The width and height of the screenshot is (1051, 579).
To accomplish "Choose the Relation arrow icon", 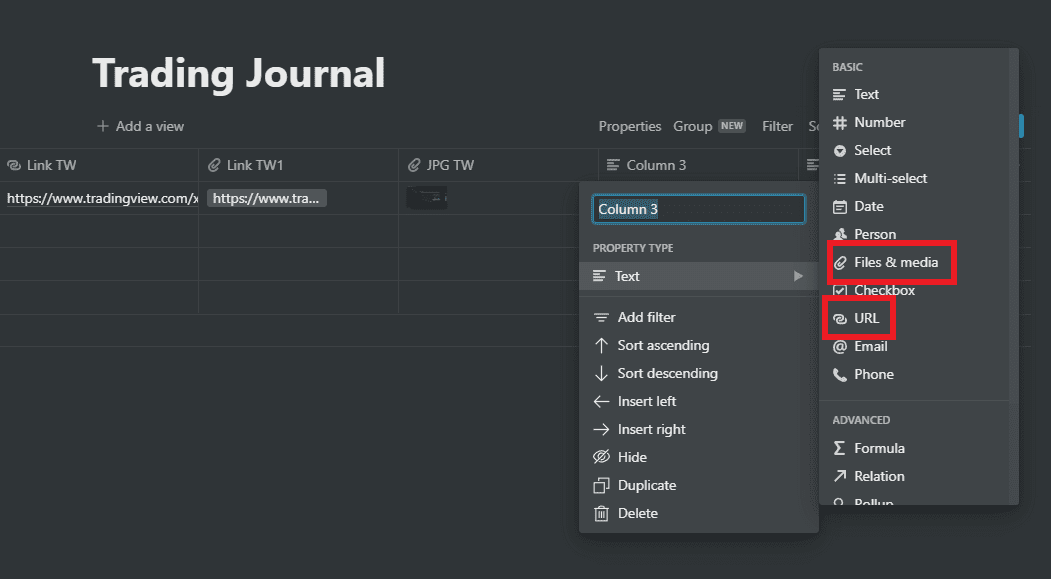I will point(839,476).
